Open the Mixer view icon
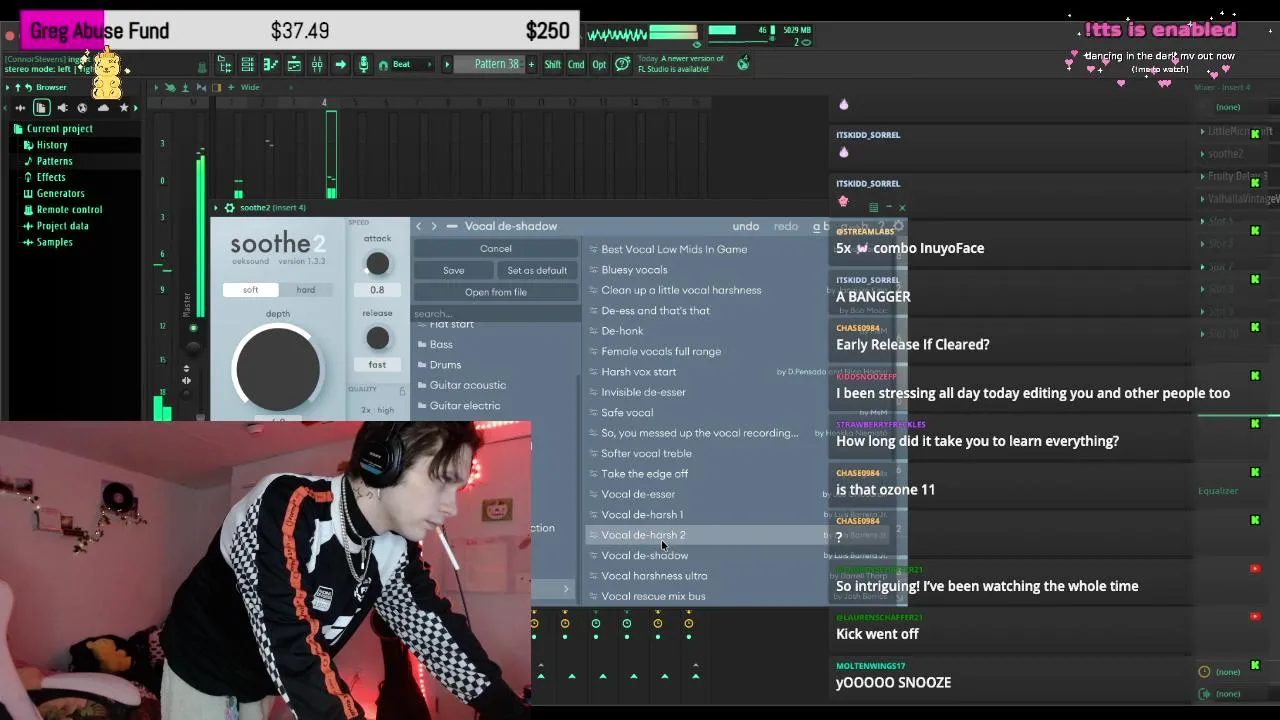The image size is (1280, 720). pyautogui.click(x=317, y=64)
